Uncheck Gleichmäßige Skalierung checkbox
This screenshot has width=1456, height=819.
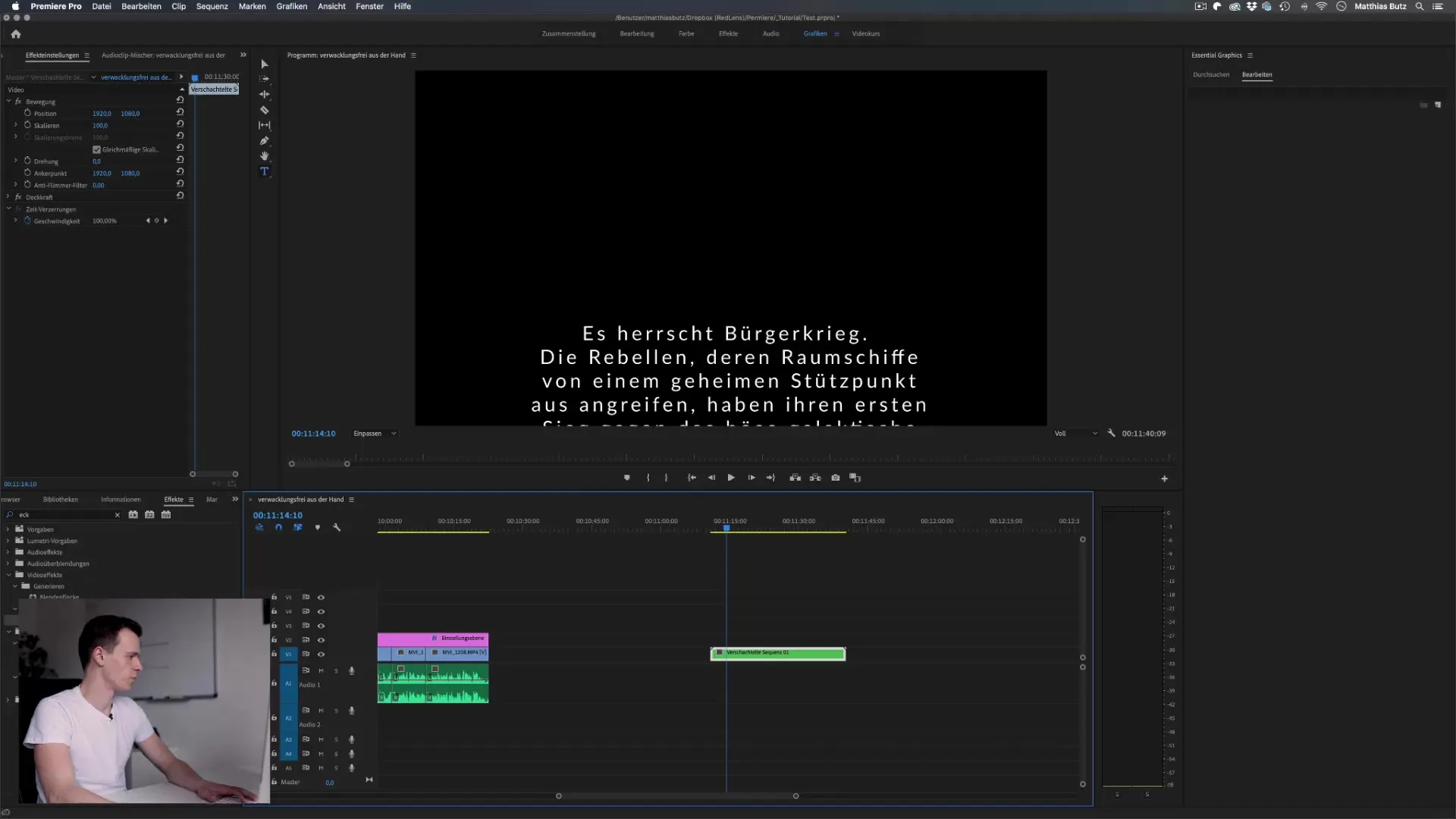(96, 149)
